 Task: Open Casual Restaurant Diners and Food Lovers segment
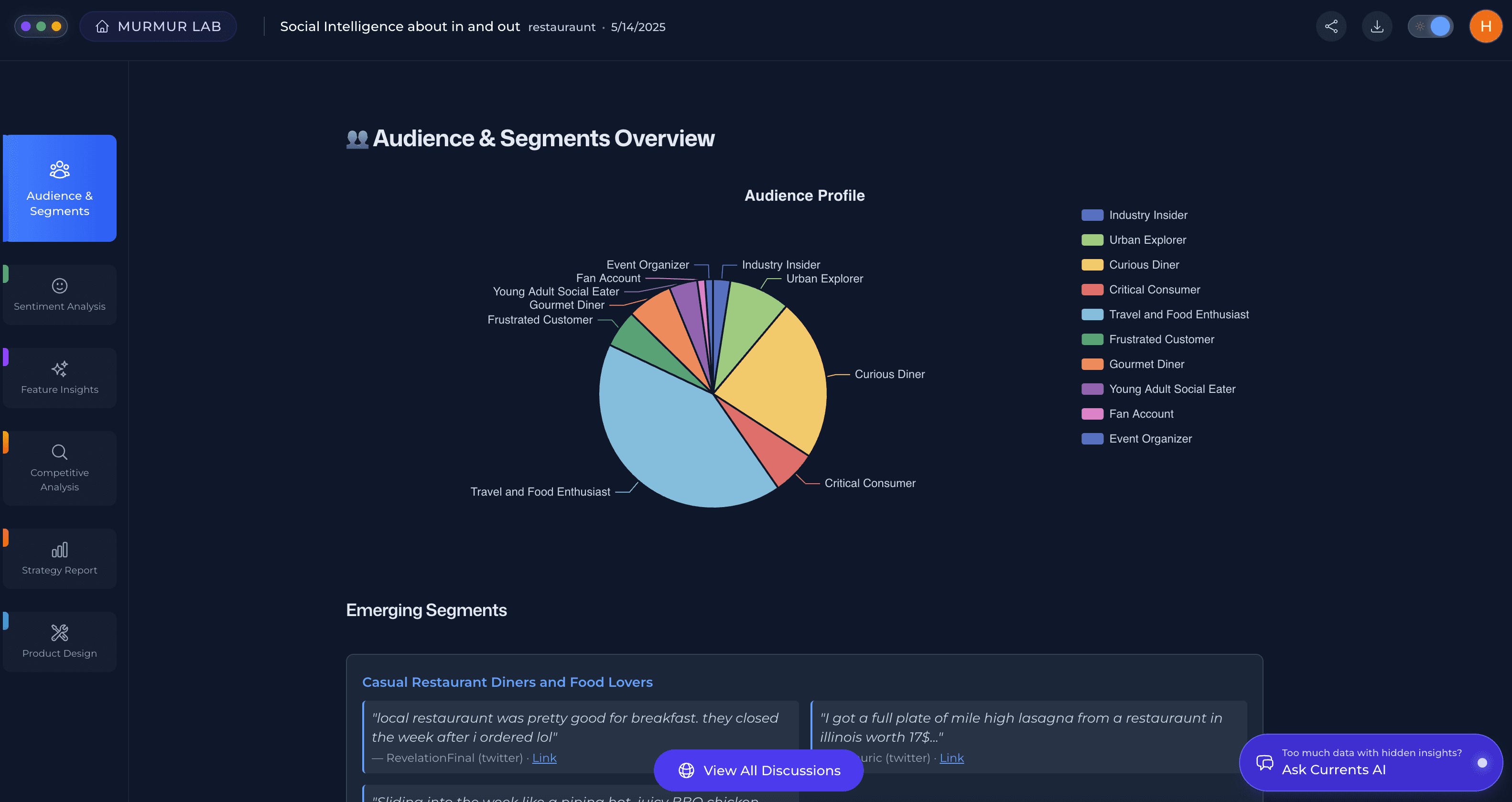tap(507, 682)
